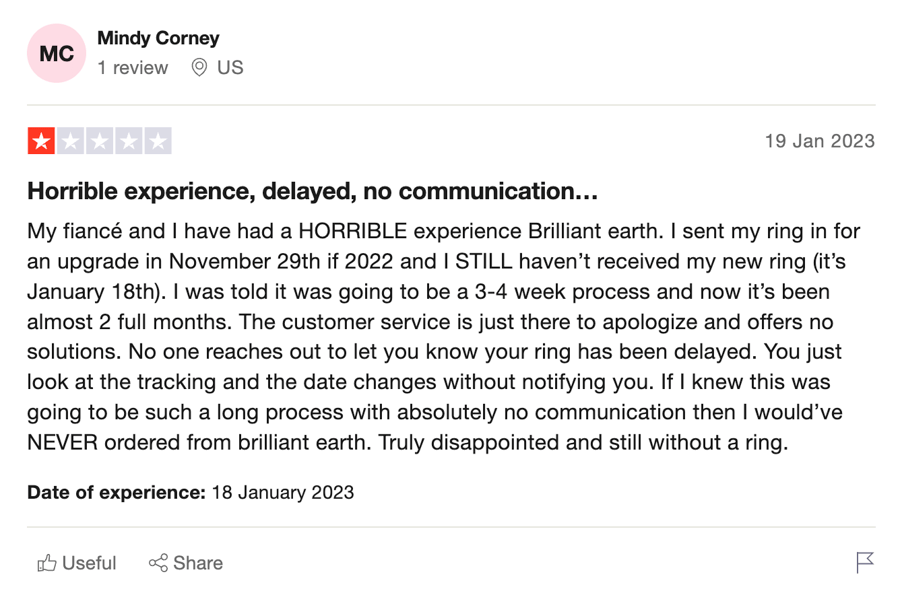Click the third grey rating star
The height and width of the screenshot is (591, 900).
pos(100,141)
